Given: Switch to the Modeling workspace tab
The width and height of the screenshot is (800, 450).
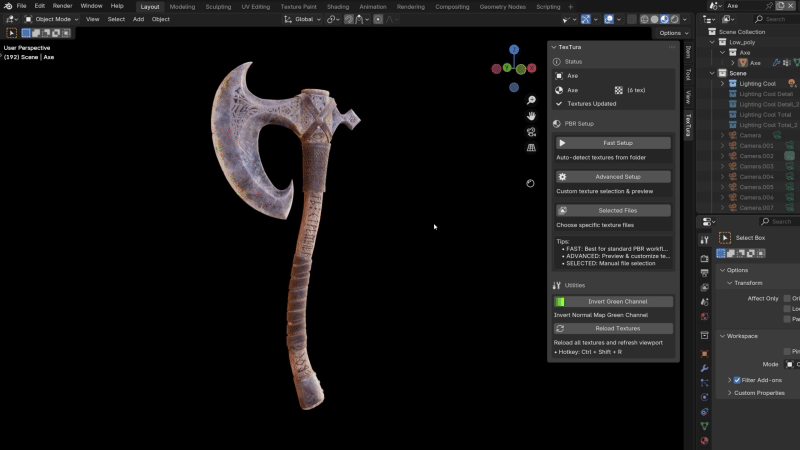Looking at the screenshot, I should (x=182, y=7).
